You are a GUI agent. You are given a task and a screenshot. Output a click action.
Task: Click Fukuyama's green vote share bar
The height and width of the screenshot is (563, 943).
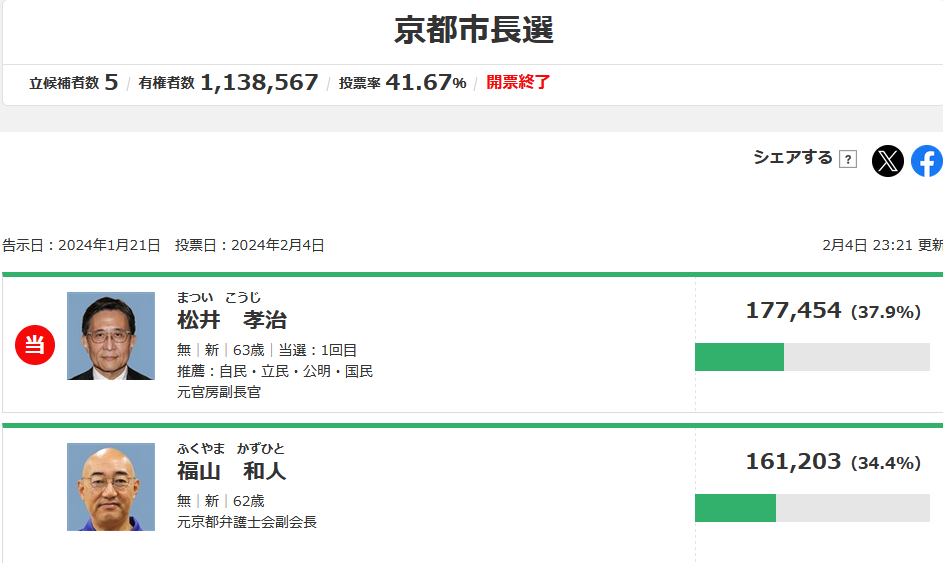click(735, 508)
